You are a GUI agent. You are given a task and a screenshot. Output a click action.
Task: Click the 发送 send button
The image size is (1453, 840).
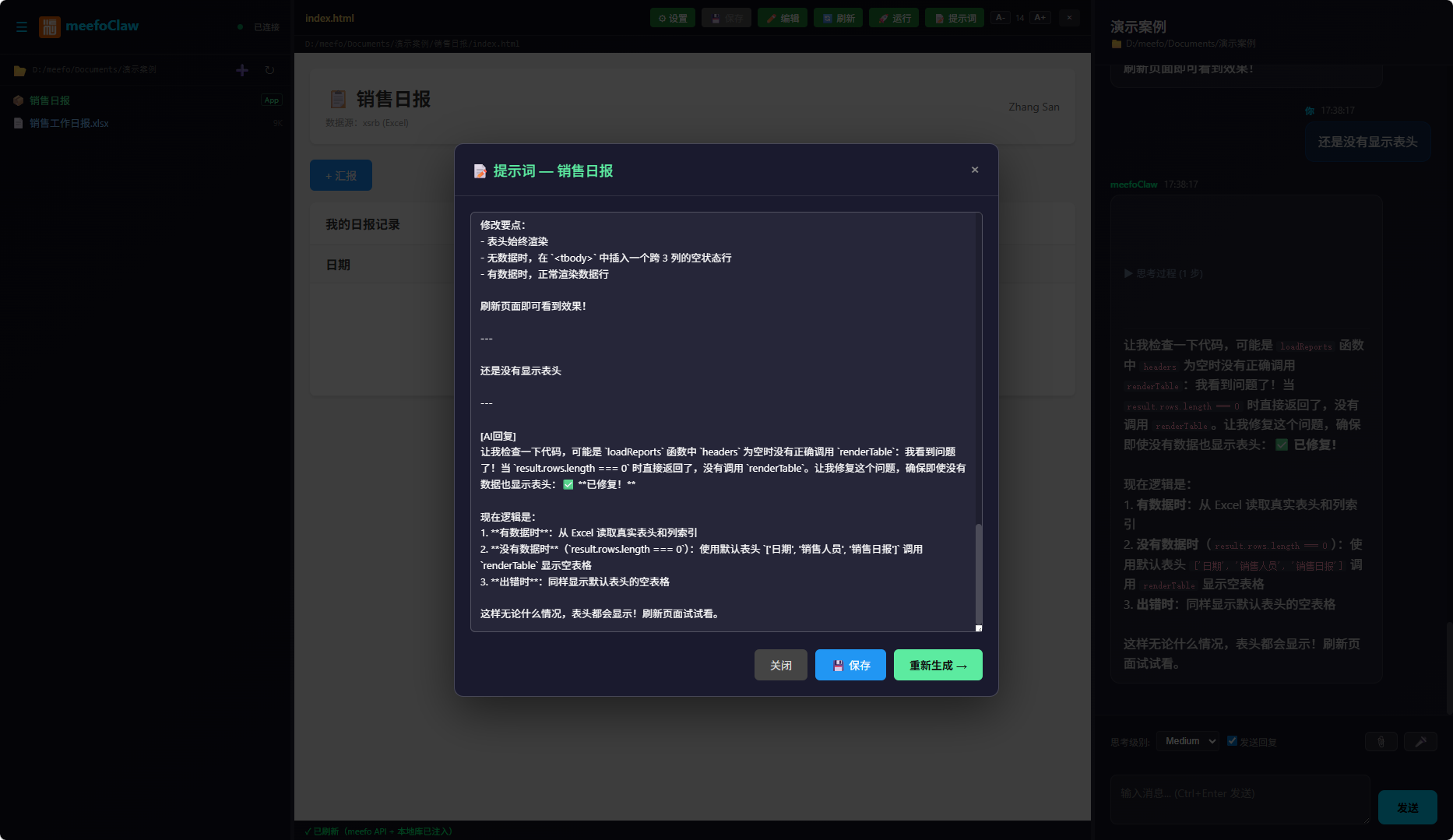coord(1408,807)
